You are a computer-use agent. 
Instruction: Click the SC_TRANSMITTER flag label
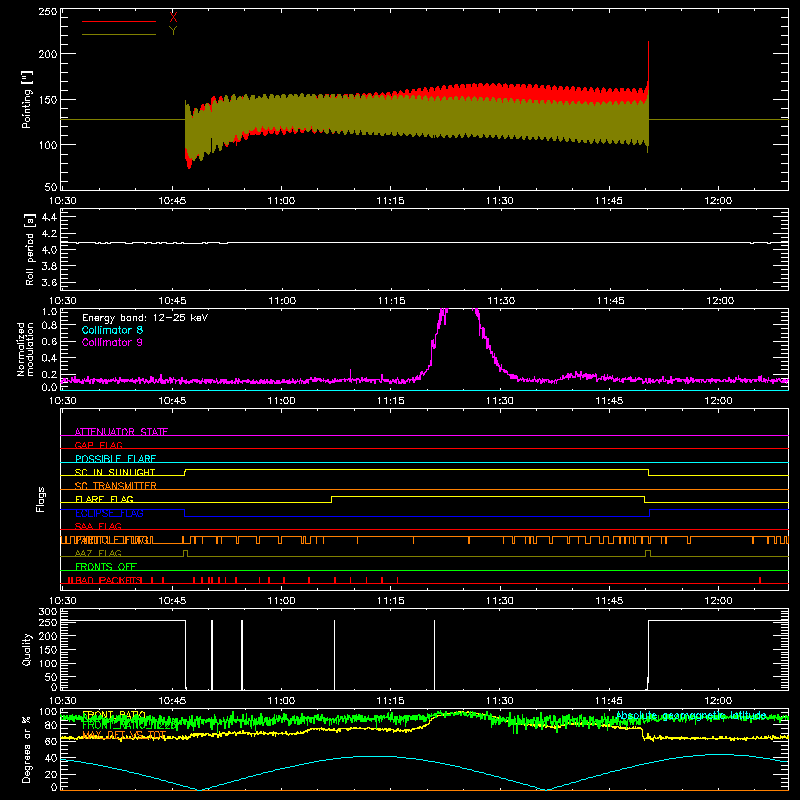click(x=116, y=486)
